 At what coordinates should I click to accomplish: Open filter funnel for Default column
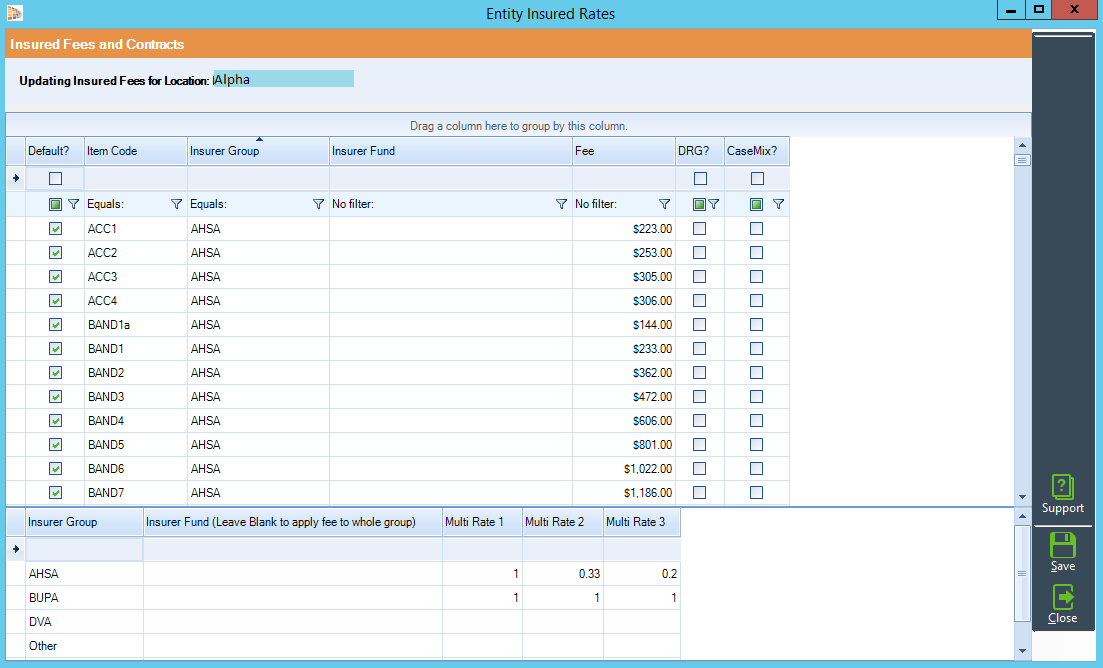[73, 204]
